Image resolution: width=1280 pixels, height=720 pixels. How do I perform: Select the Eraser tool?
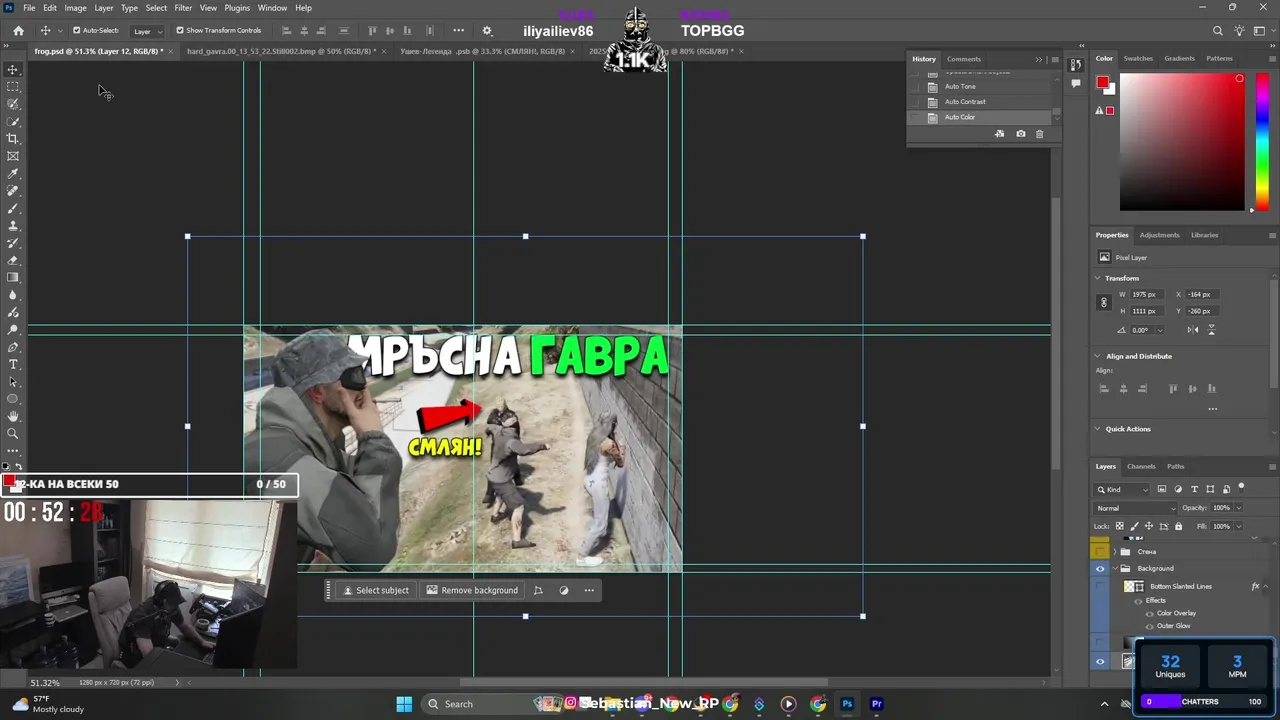click(x=13, y=260)
